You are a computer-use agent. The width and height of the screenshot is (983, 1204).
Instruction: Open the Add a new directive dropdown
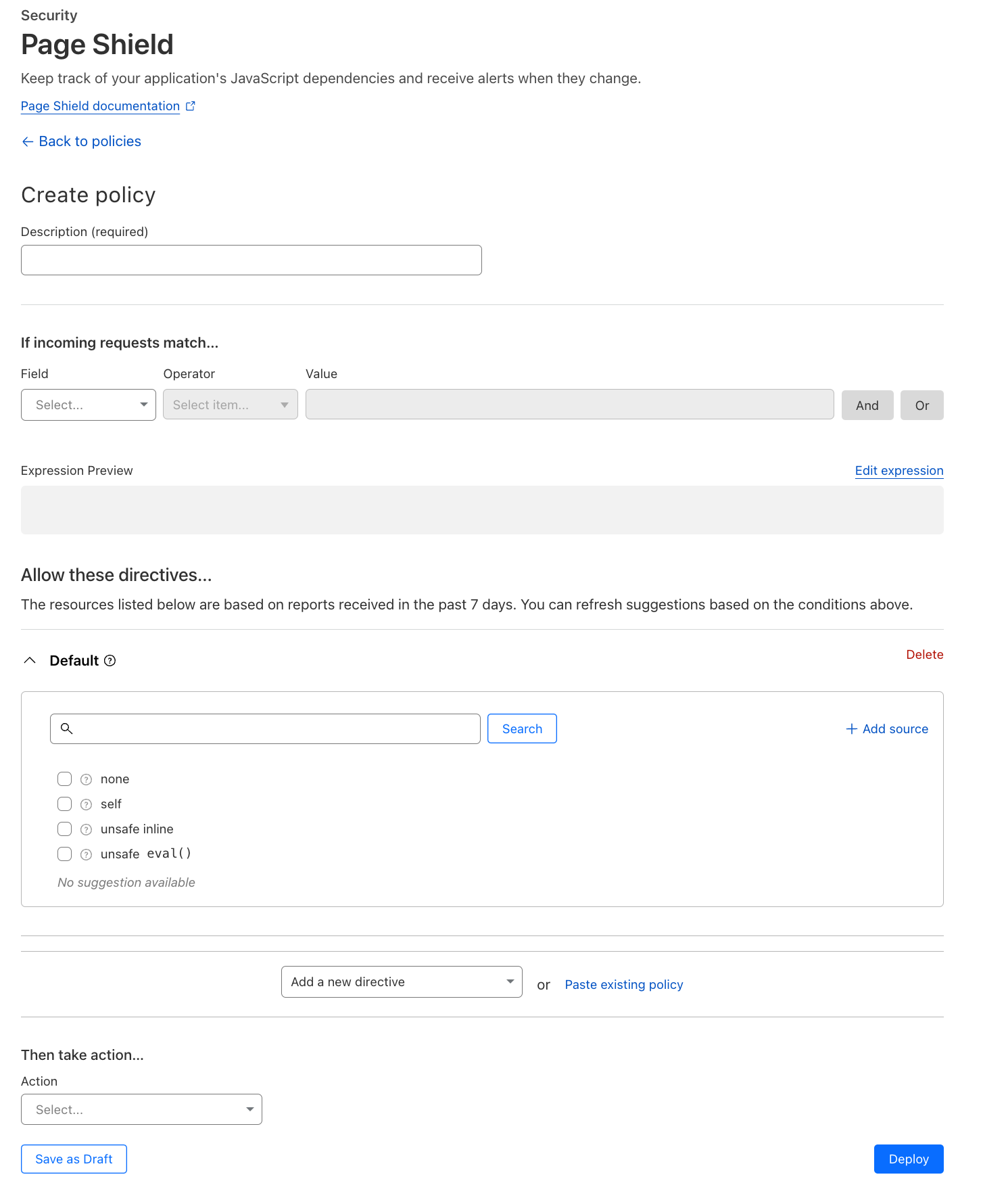point(402,982)
